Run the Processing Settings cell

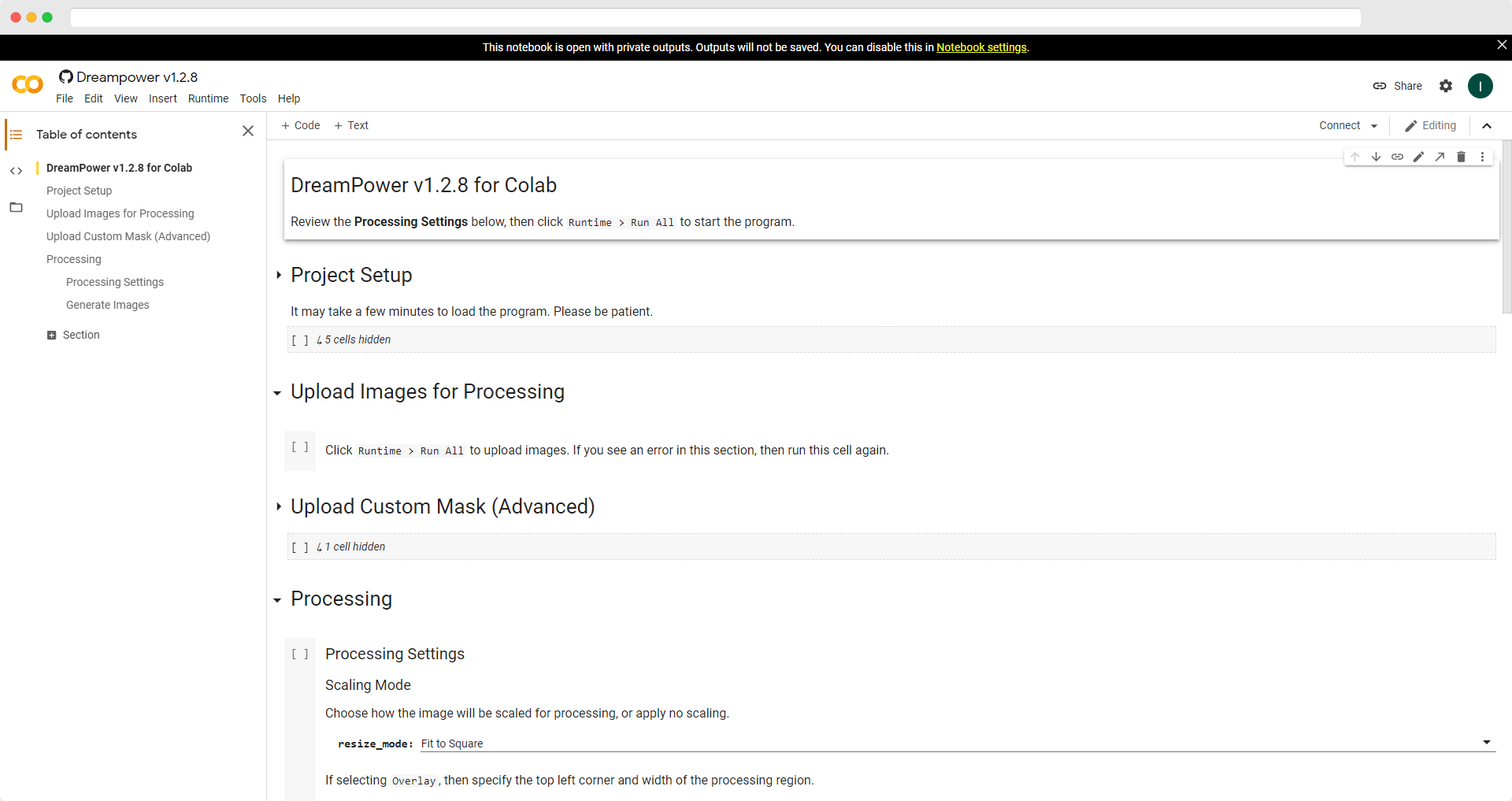[300, 654]
